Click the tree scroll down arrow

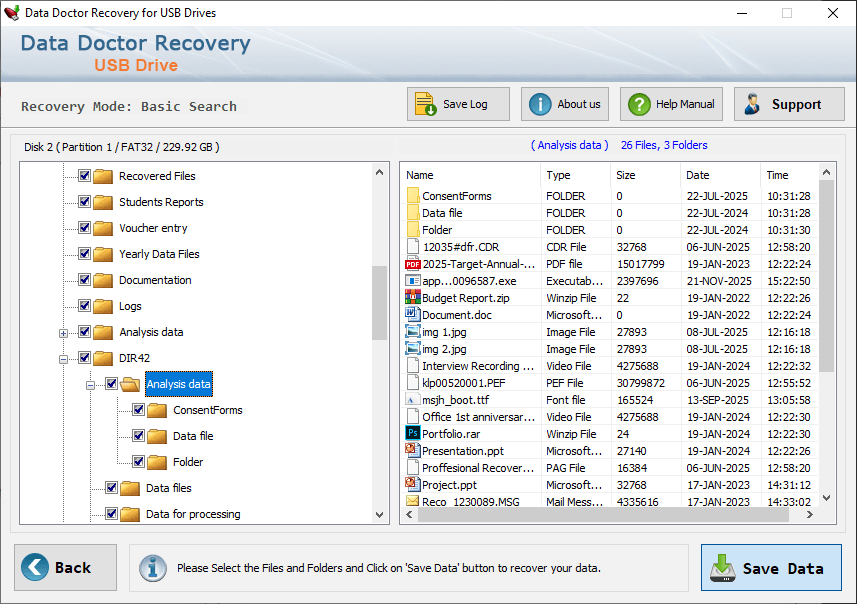click(379, 514)
